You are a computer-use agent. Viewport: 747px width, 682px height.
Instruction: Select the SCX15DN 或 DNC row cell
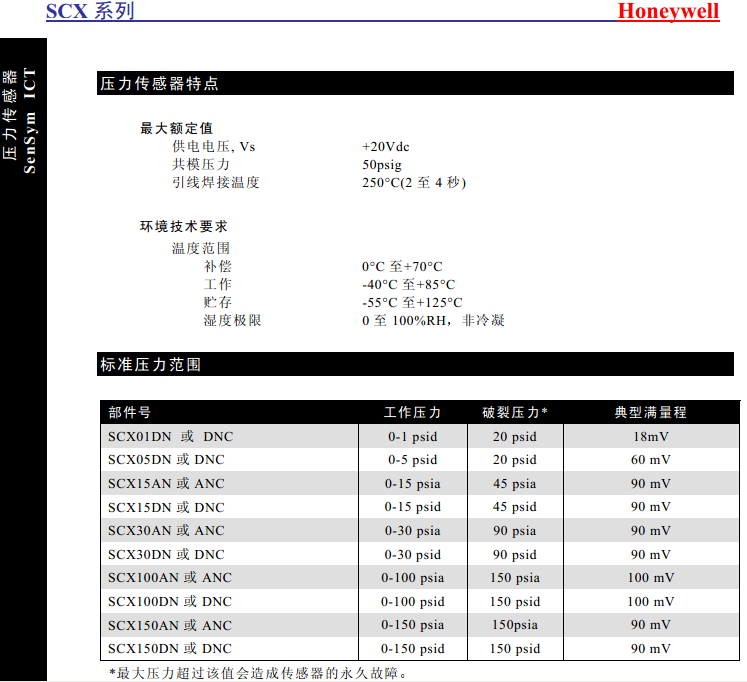tap(230, 507)
